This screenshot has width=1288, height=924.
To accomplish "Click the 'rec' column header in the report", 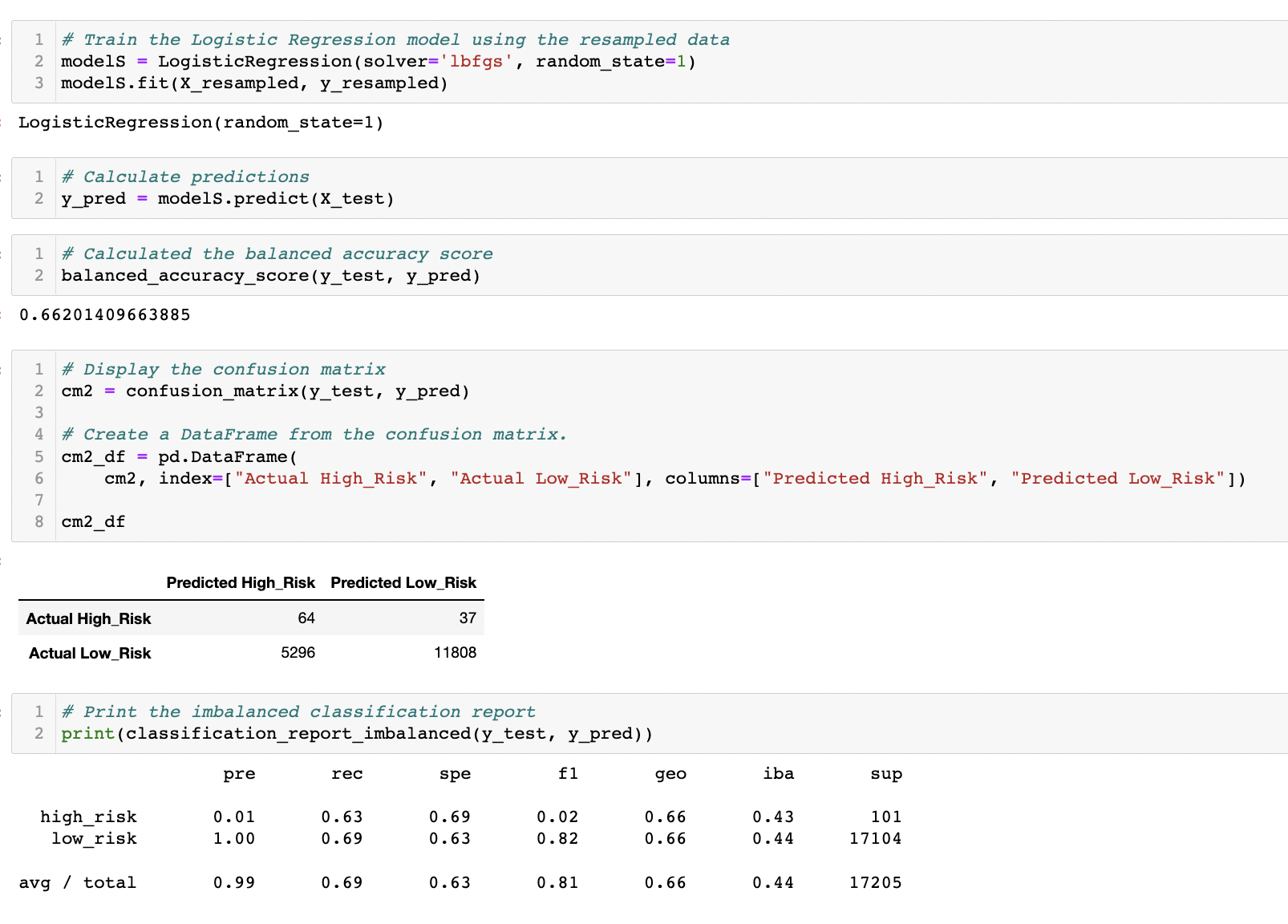I will [x=347, y=774].
